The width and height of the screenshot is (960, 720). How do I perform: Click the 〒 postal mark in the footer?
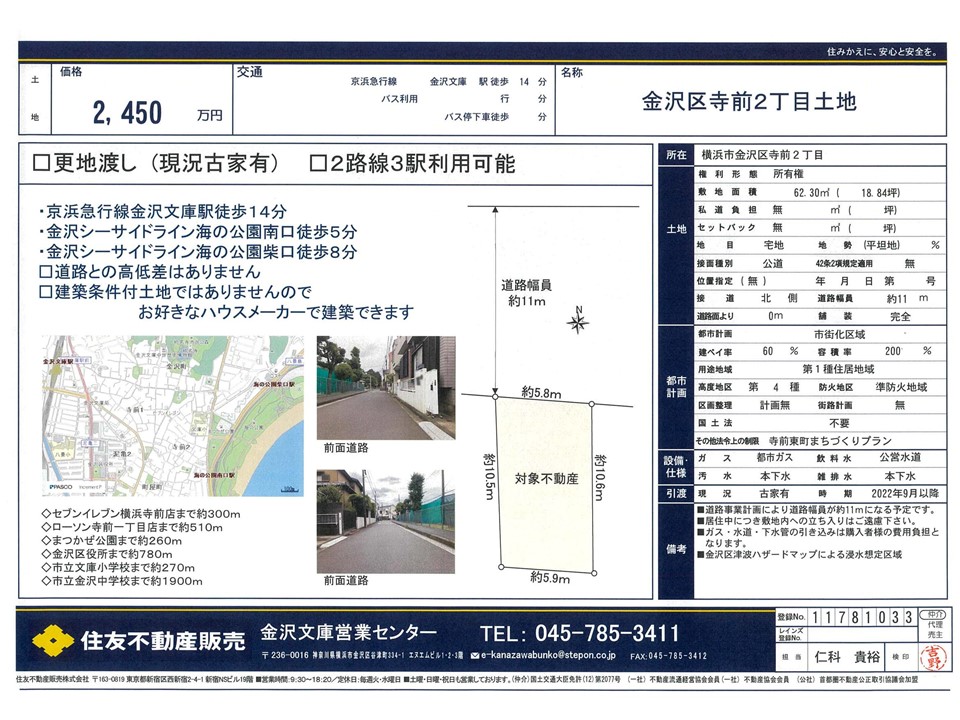pyautogui.click(x=265, y=656)
